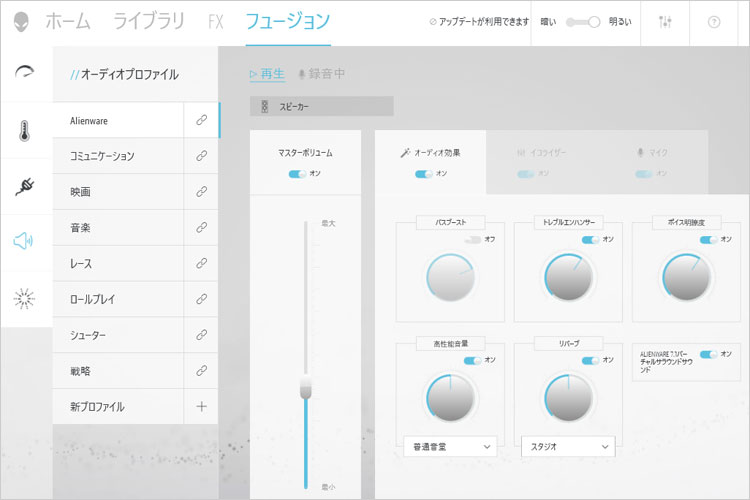Click link icon for シューター profile
This screenshot has width=750, height=500.
(x=201, y=335)
